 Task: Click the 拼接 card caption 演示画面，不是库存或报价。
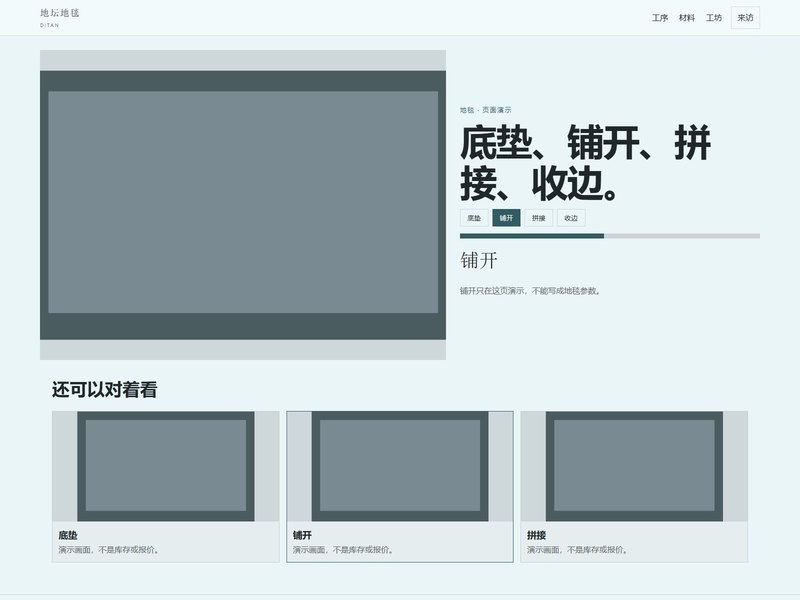point(578,549)
